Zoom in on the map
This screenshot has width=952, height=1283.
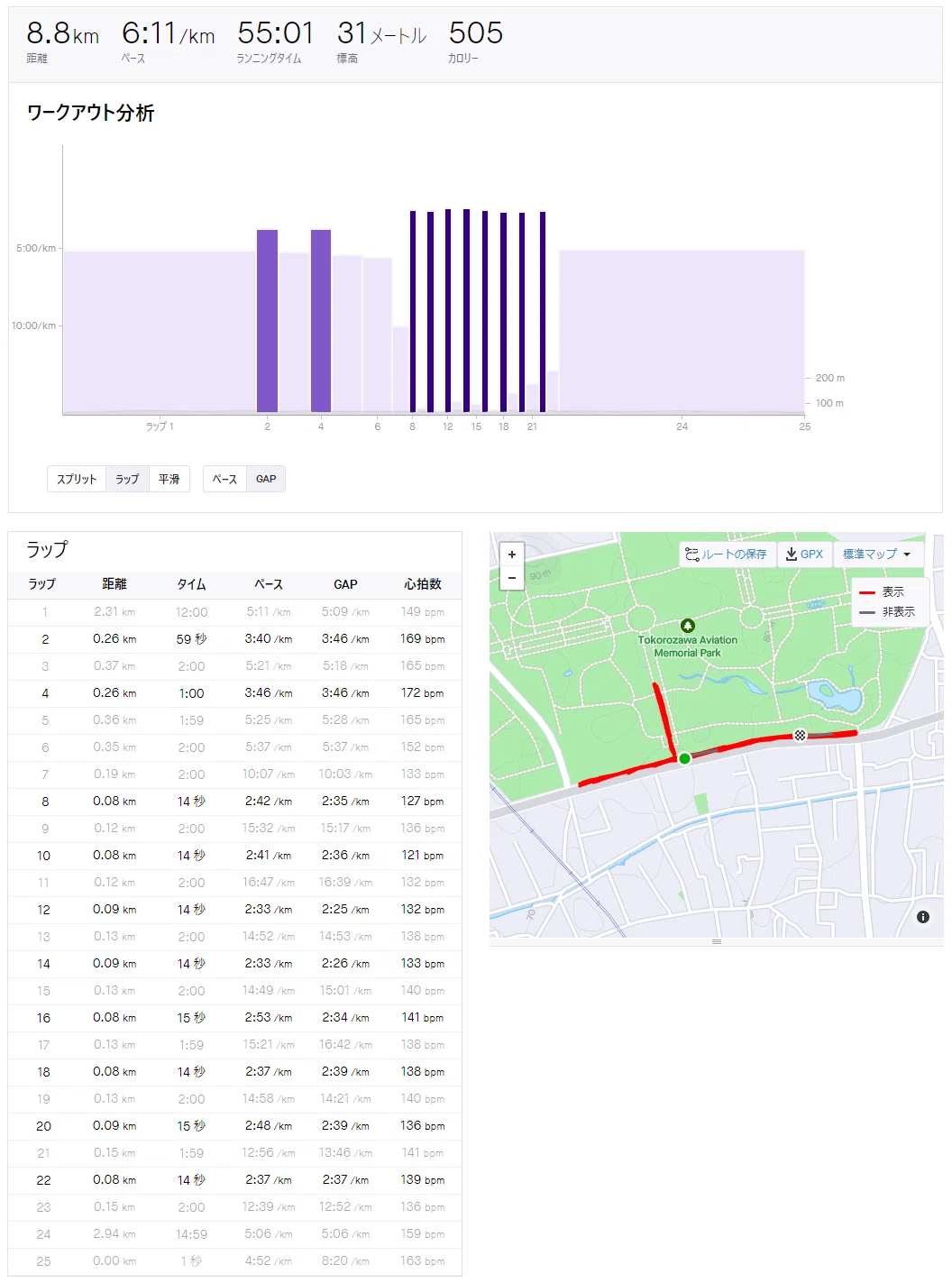tap(512, 554)
